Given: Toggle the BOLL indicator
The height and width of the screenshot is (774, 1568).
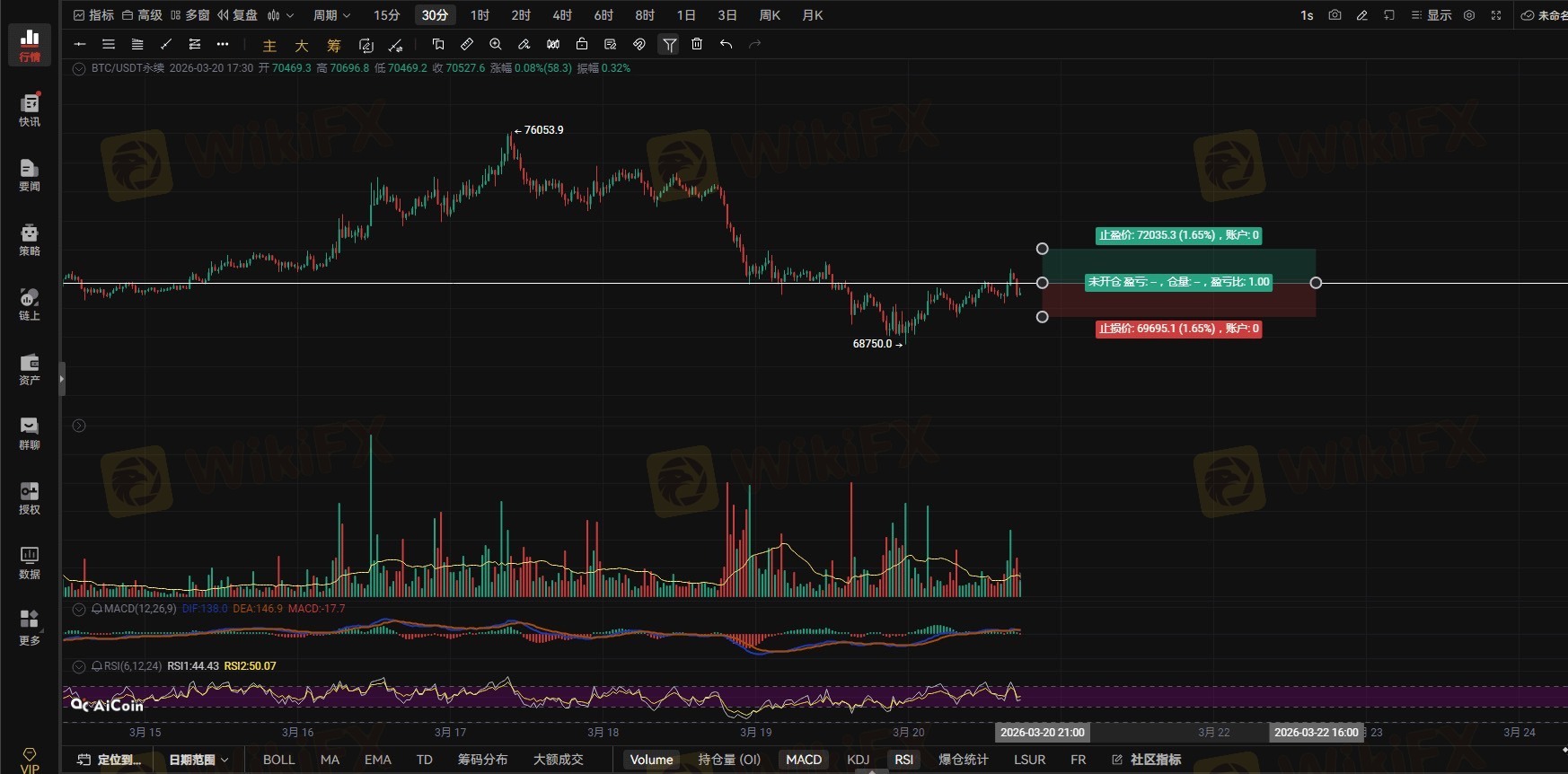Looking at the screenshot, I should [278, 760].
